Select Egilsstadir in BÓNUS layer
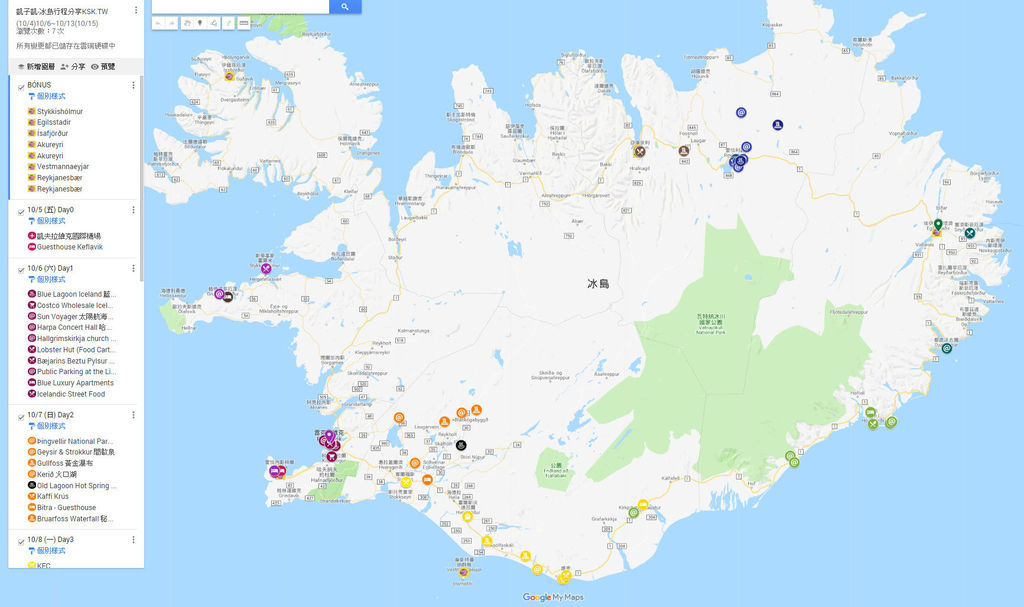This screenshot has width=1024, height=607. tap(54, 122)
